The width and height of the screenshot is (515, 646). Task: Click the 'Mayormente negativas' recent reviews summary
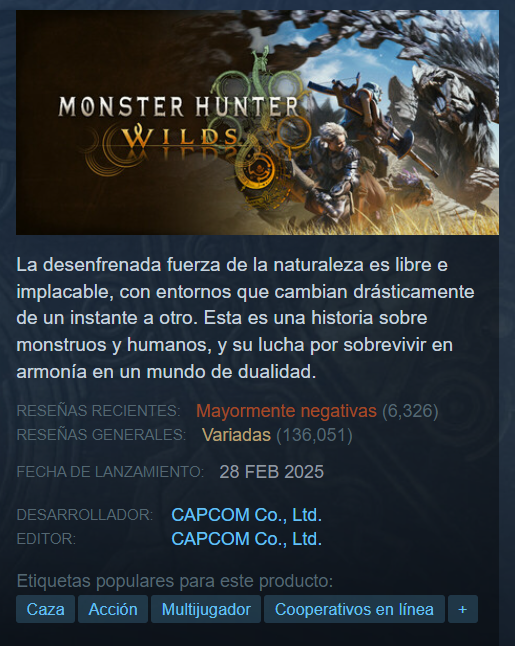(286, 411)
